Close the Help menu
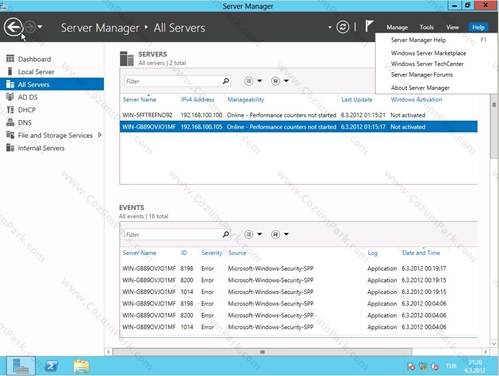Viewport: 499px width, 376px height. (478, 27)
